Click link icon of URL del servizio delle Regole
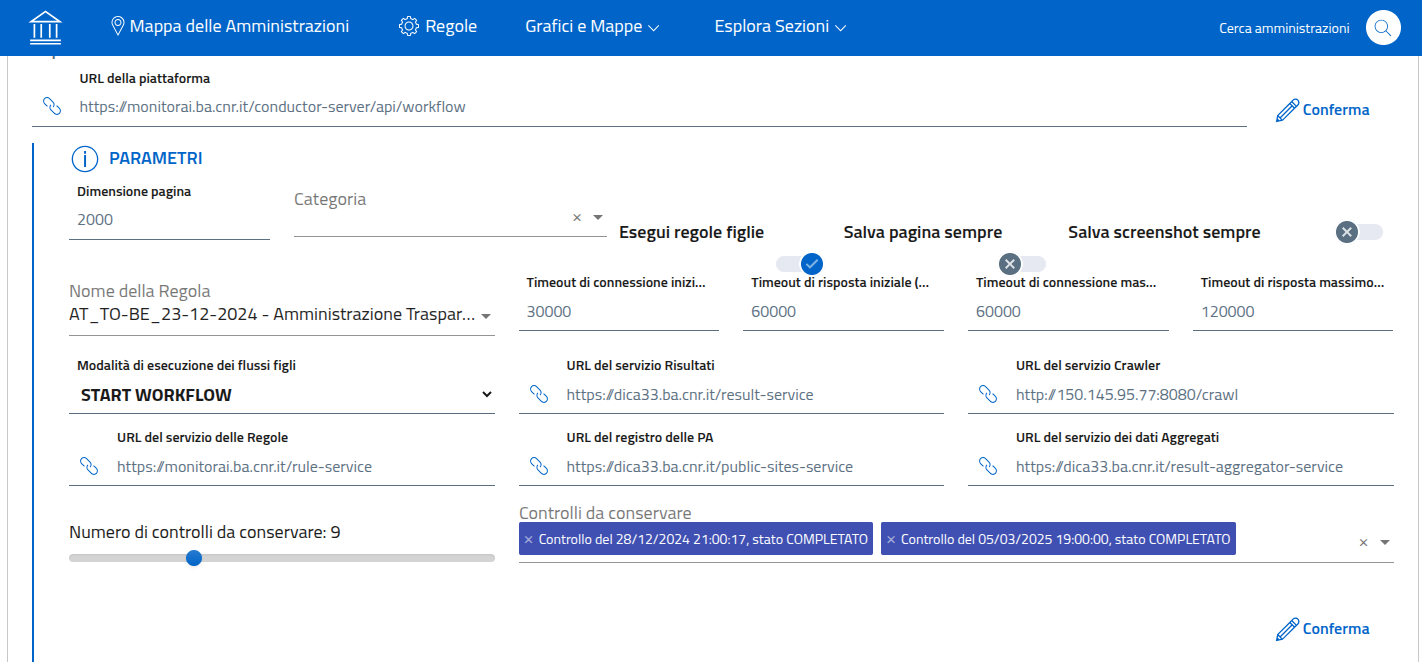This screenshot has width=1422, height=662. [89, 466]
